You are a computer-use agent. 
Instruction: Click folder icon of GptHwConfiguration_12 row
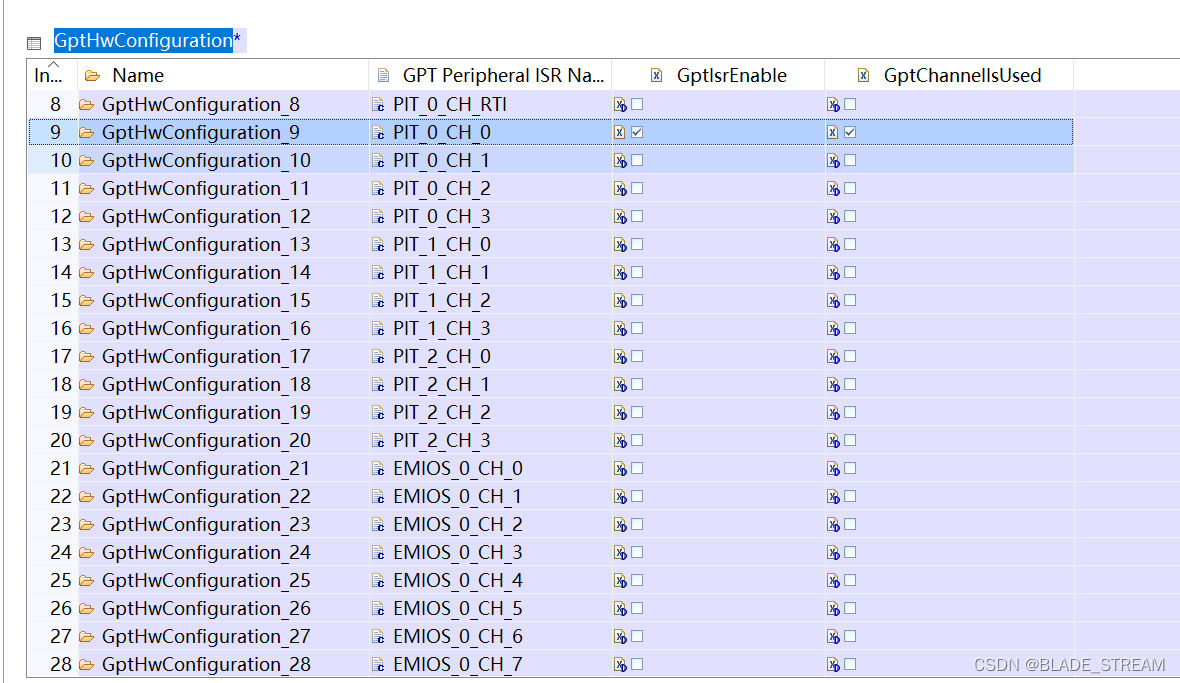(87, 217)
